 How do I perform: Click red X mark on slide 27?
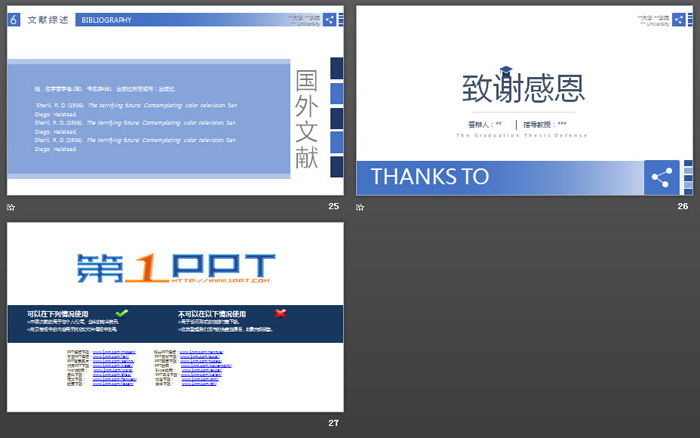(280, 313)
